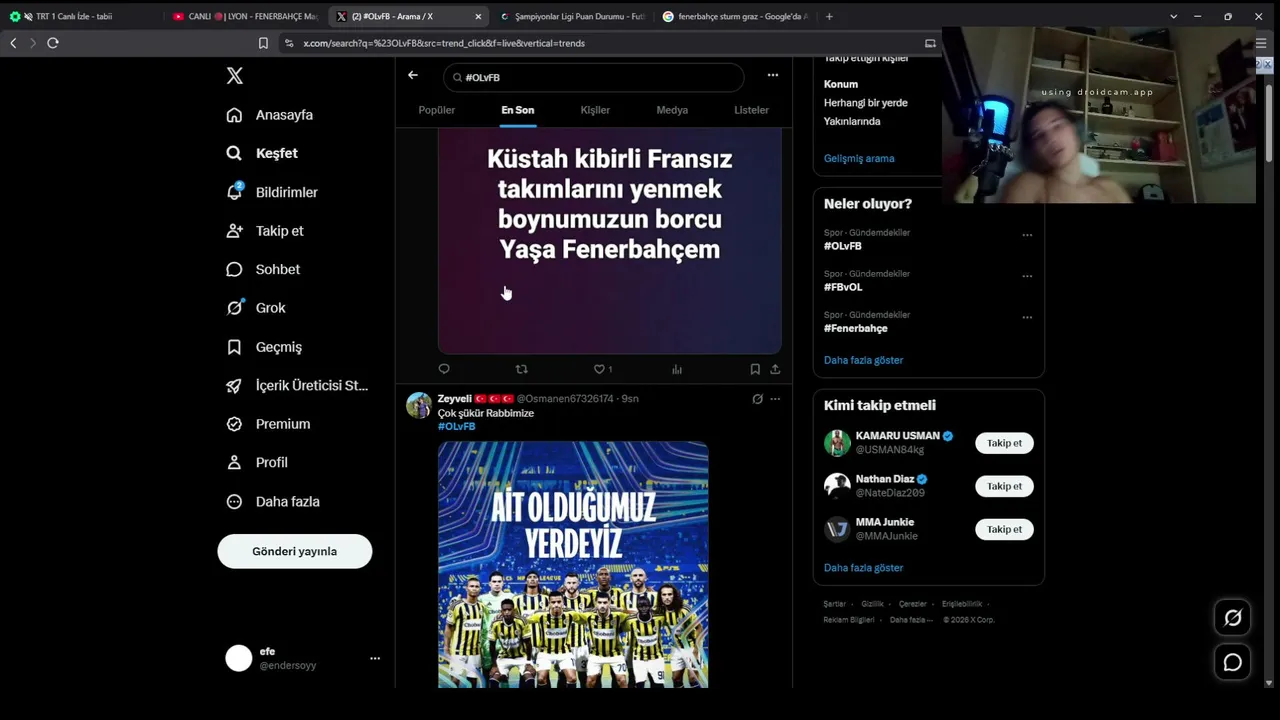Open more options for #OLvFB trend
Image resolution: width=1280 pixels, height=720 pixels.
coord(1027,236)
